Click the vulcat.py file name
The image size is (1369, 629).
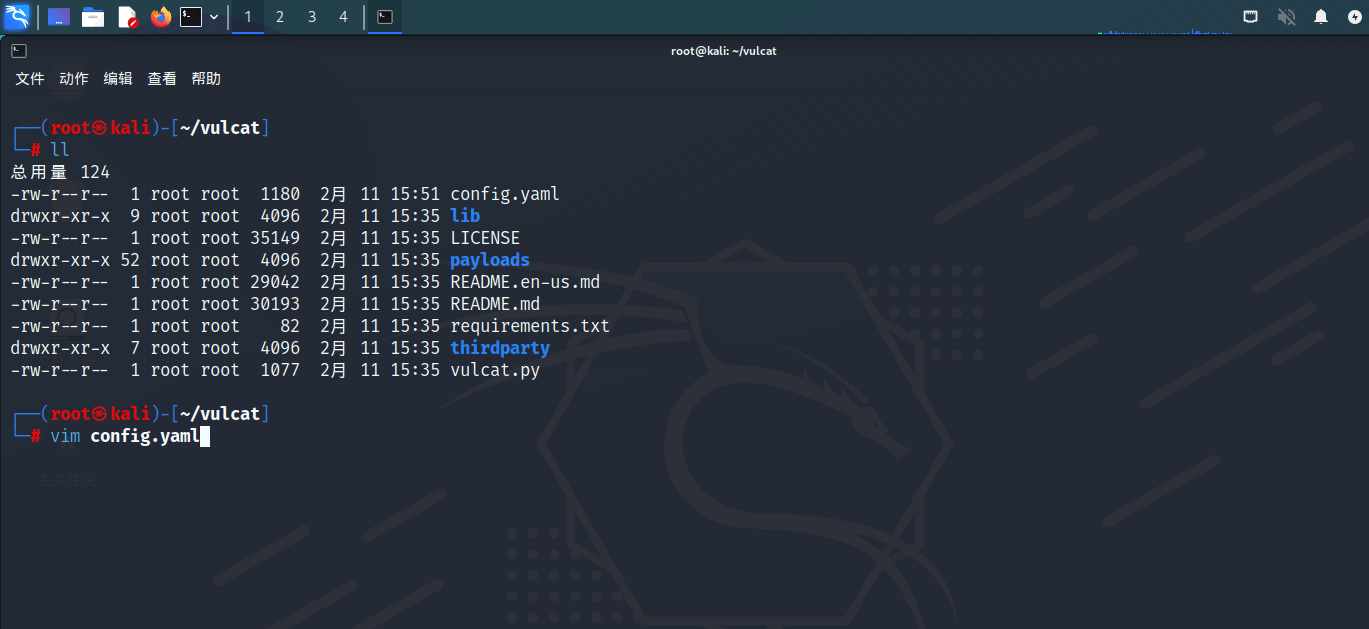[x=495, y=370]
